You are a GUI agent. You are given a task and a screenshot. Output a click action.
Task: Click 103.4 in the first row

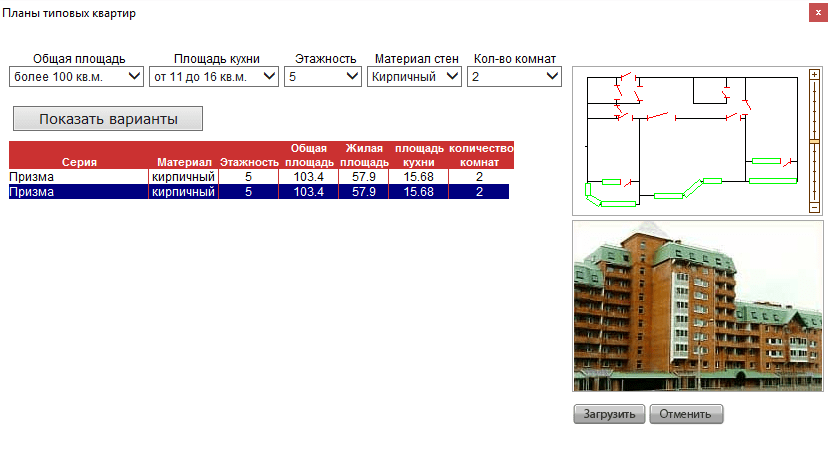(309, 177)
